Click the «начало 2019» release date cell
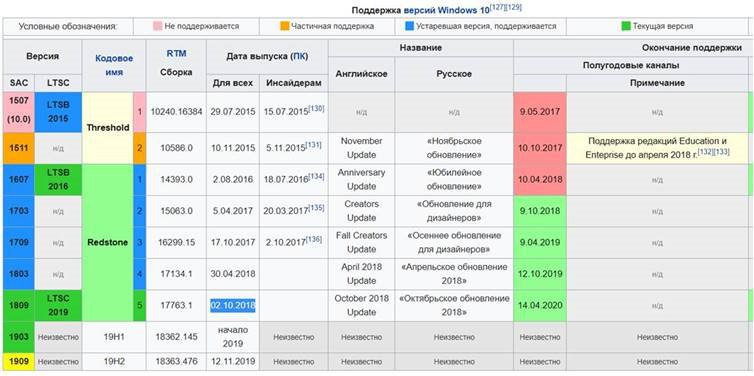 [233, 337]
